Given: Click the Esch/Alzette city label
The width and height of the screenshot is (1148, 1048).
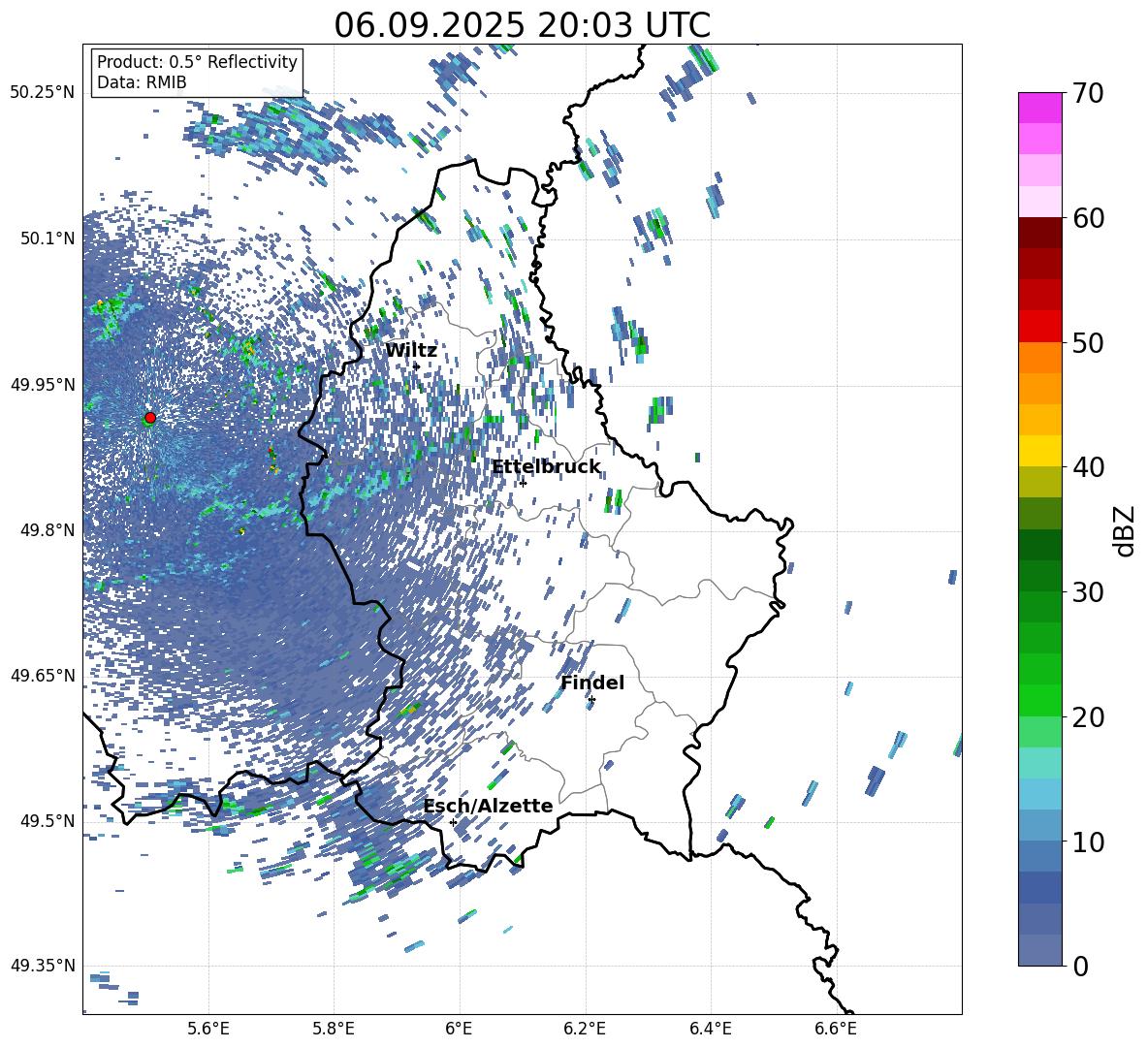Looking at the screenshot, I should coord(488,806).
